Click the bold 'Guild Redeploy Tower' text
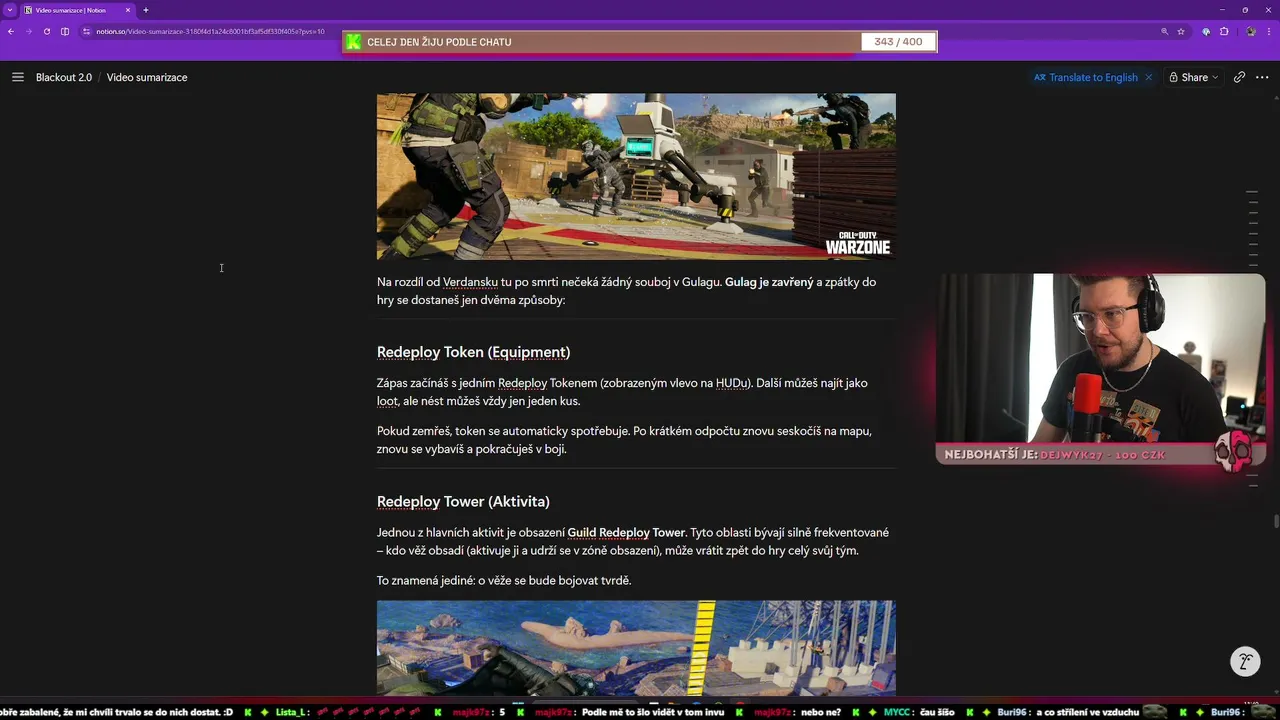Viewport: 1280px width, 720px height. point(626,533)
